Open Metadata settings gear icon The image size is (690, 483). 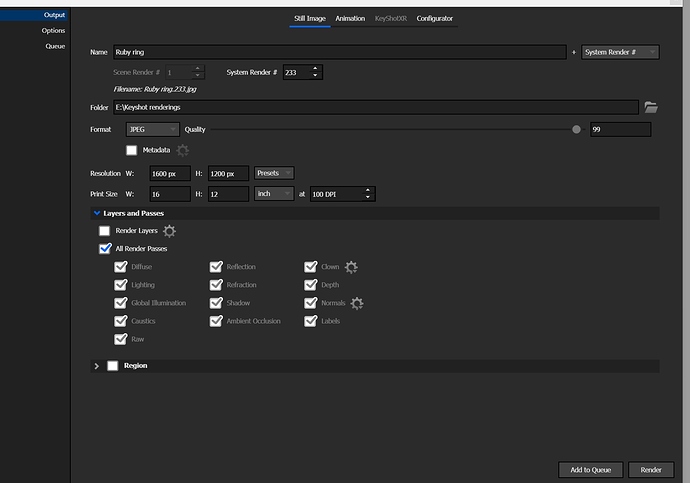(x=183, y=150)
